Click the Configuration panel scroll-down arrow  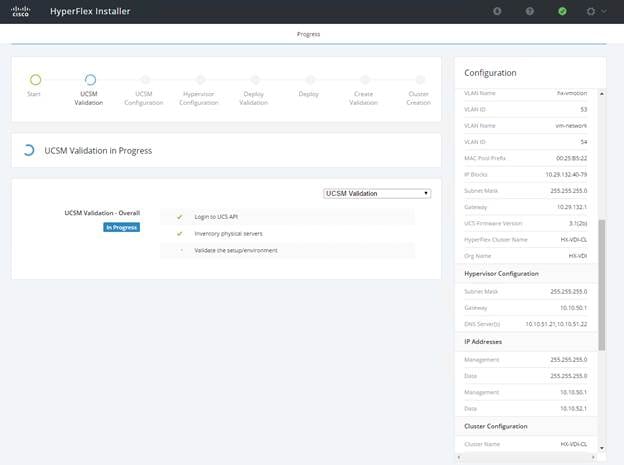click(x=602, y=448)
